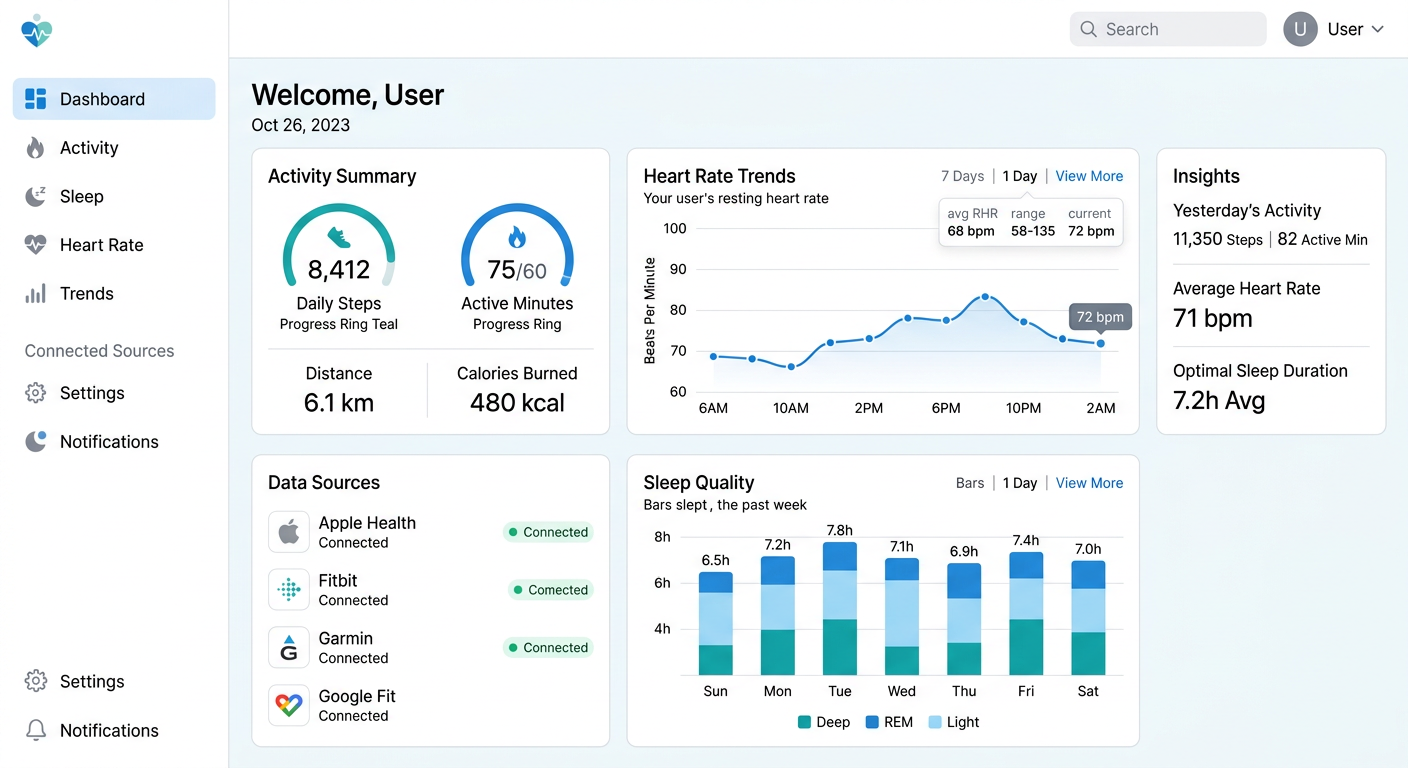Click Fitbit connected status badge

(x=551, y=590)
